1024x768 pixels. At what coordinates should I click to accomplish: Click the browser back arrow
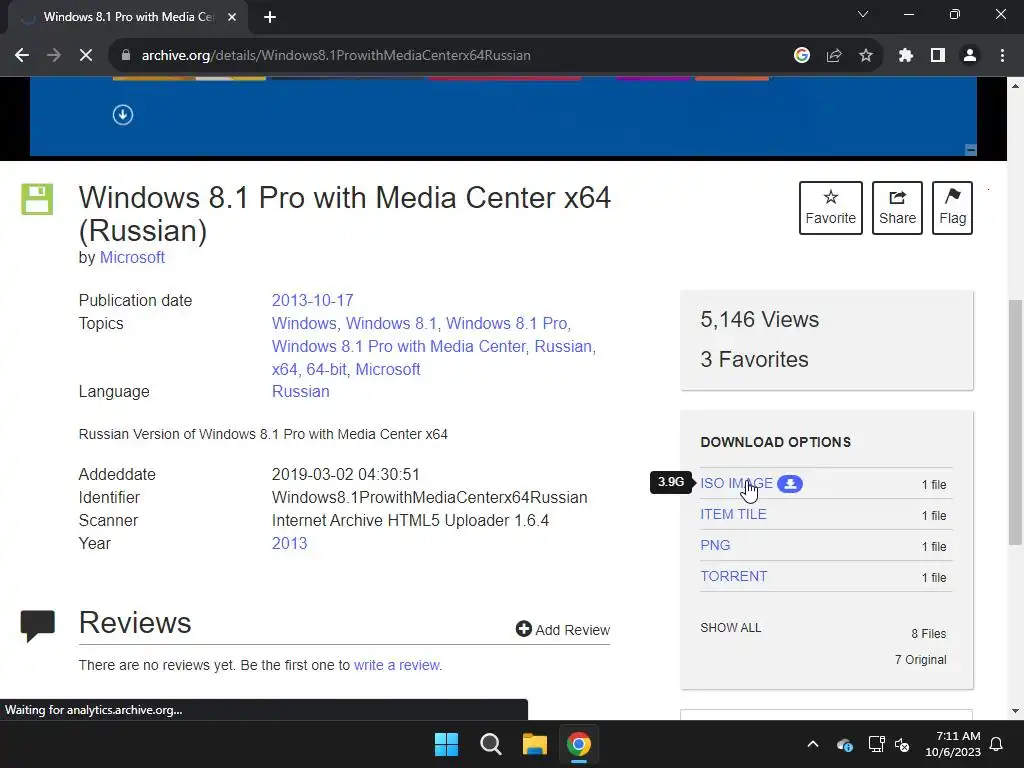[22, 56]
